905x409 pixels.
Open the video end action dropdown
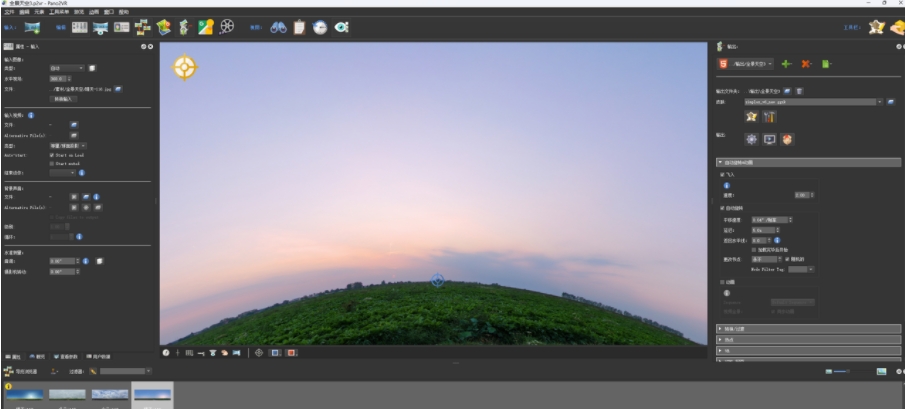62,172
